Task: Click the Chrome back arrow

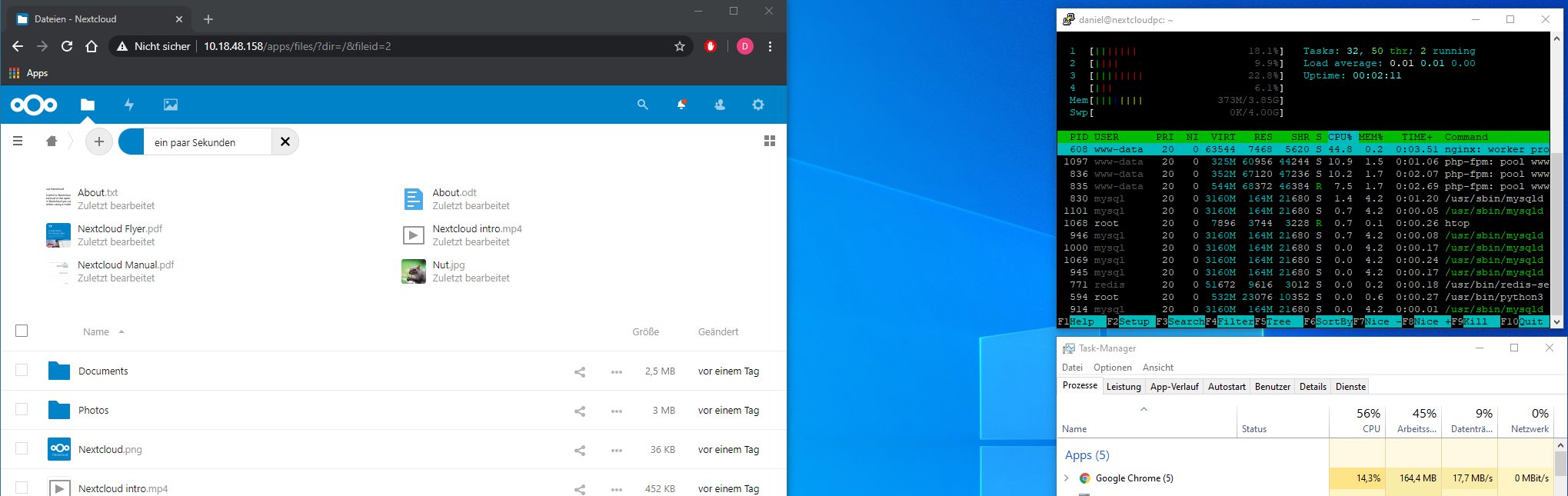Action: [18, 46]
